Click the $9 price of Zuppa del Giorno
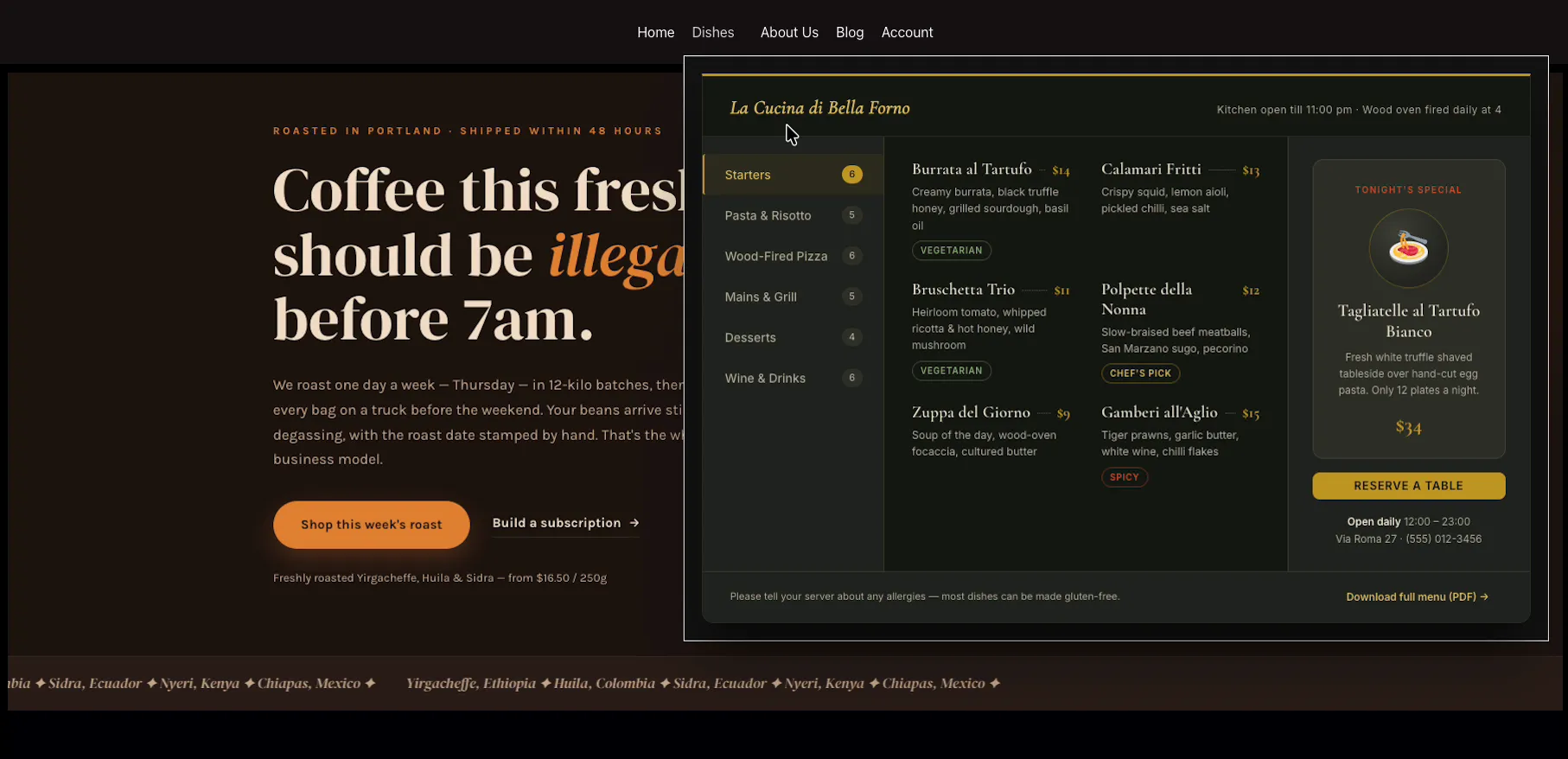Screen dimensions: 1568x759 [1063, 414]
